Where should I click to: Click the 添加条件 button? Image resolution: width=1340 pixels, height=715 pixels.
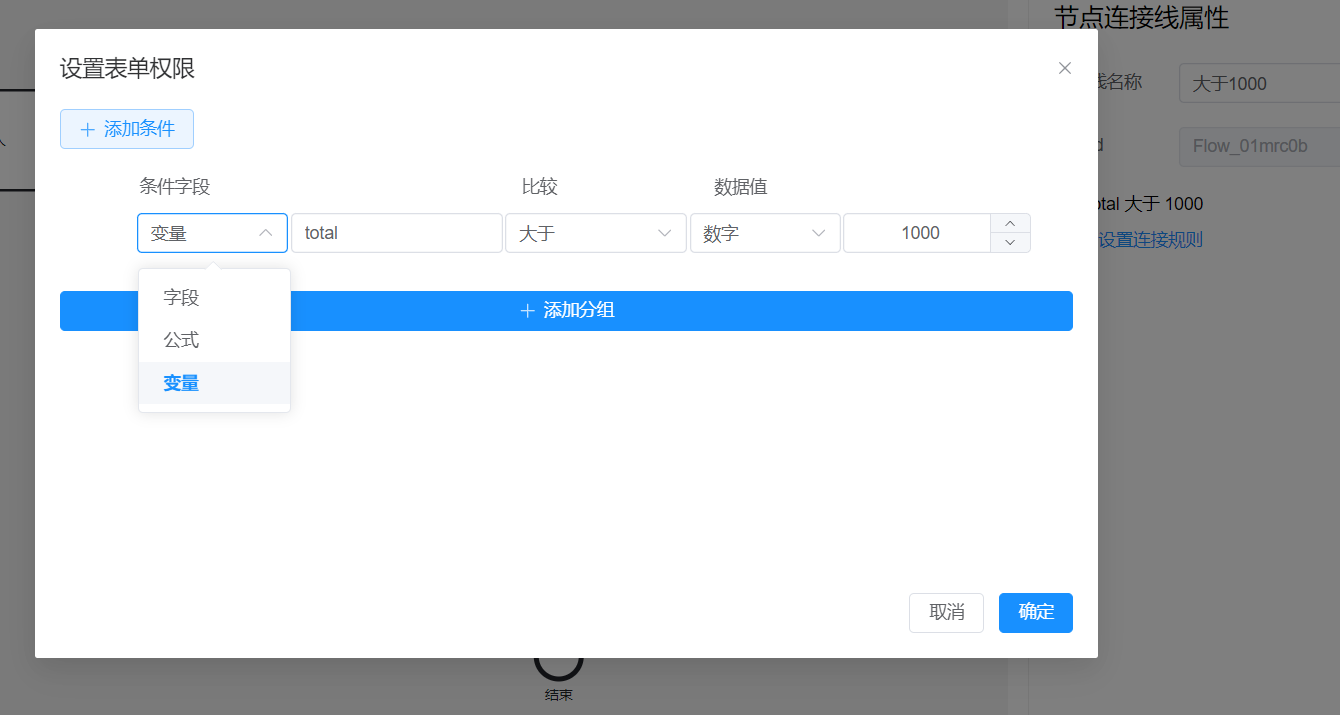tap(127, 129)
